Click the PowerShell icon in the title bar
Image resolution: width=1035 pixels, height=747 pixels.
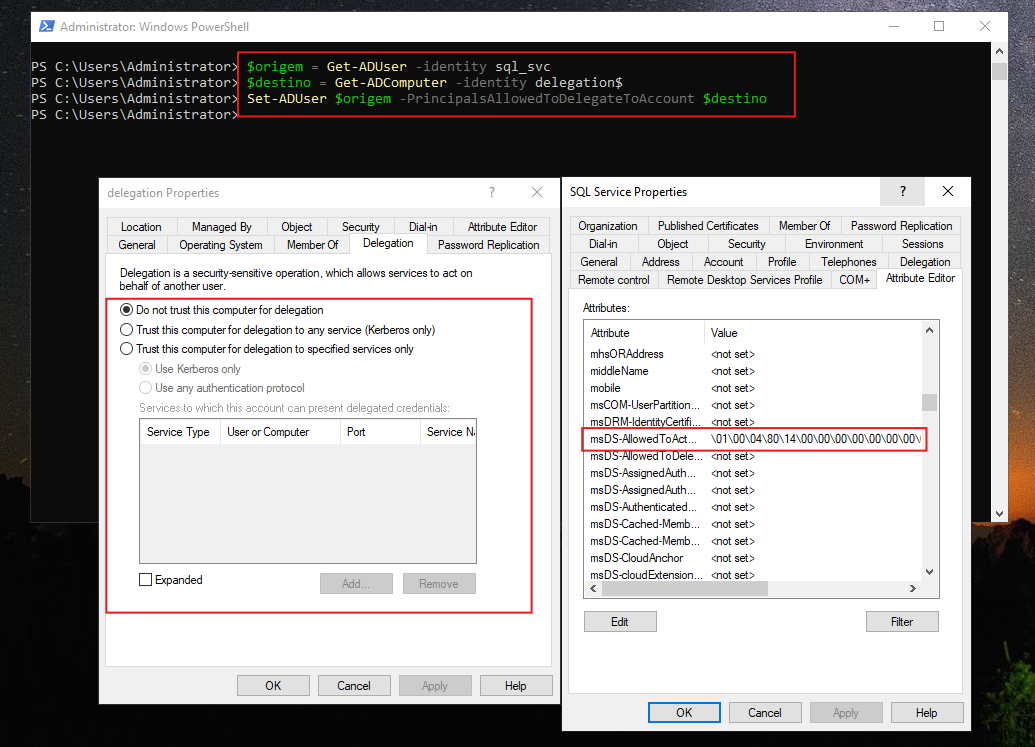45,26
